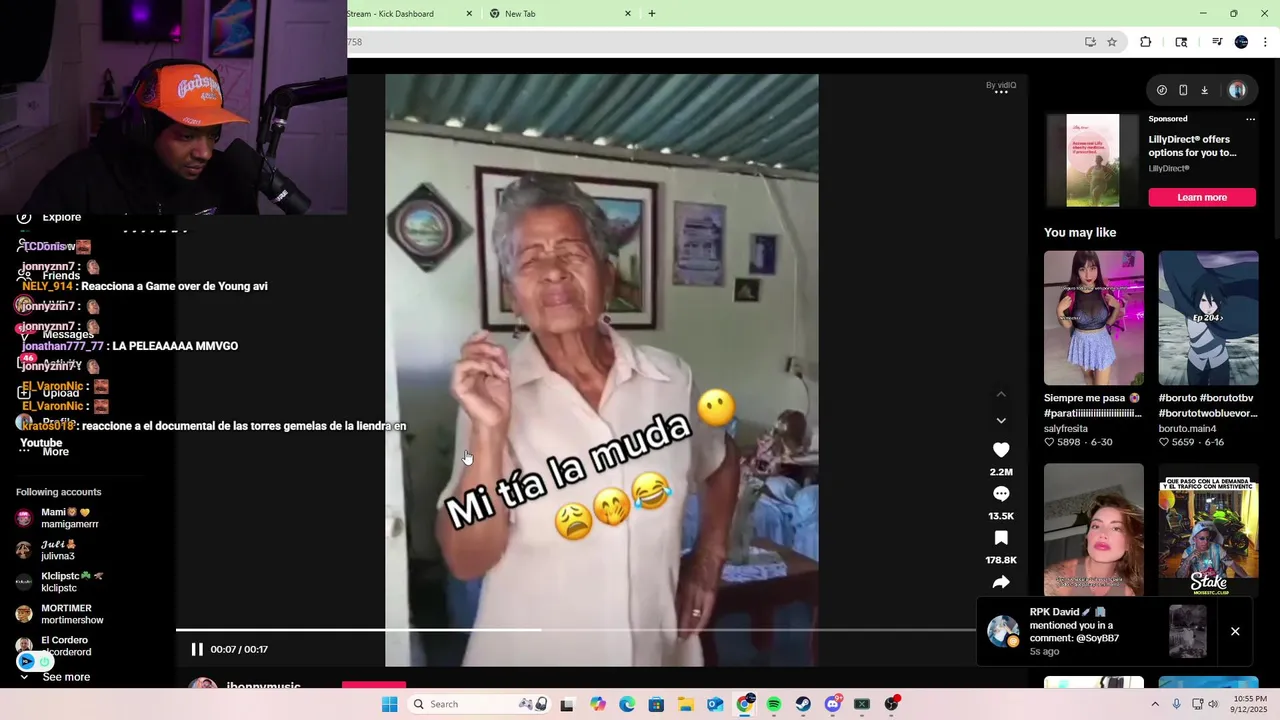Open boruto.main4 account link

(x=1187, y=428)
